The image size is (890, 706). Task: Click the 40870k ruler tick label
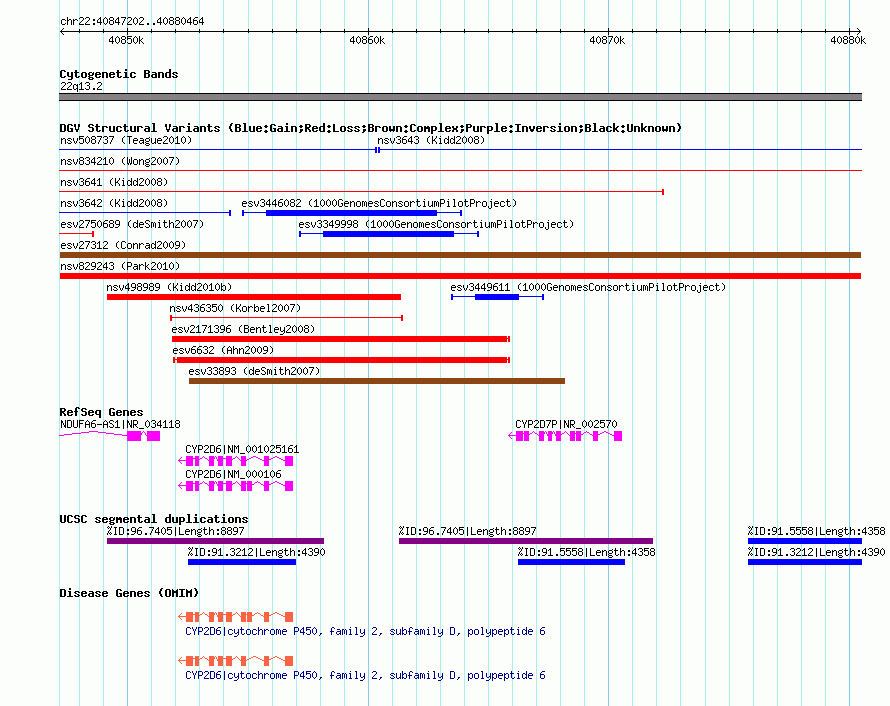click(607, 40)
